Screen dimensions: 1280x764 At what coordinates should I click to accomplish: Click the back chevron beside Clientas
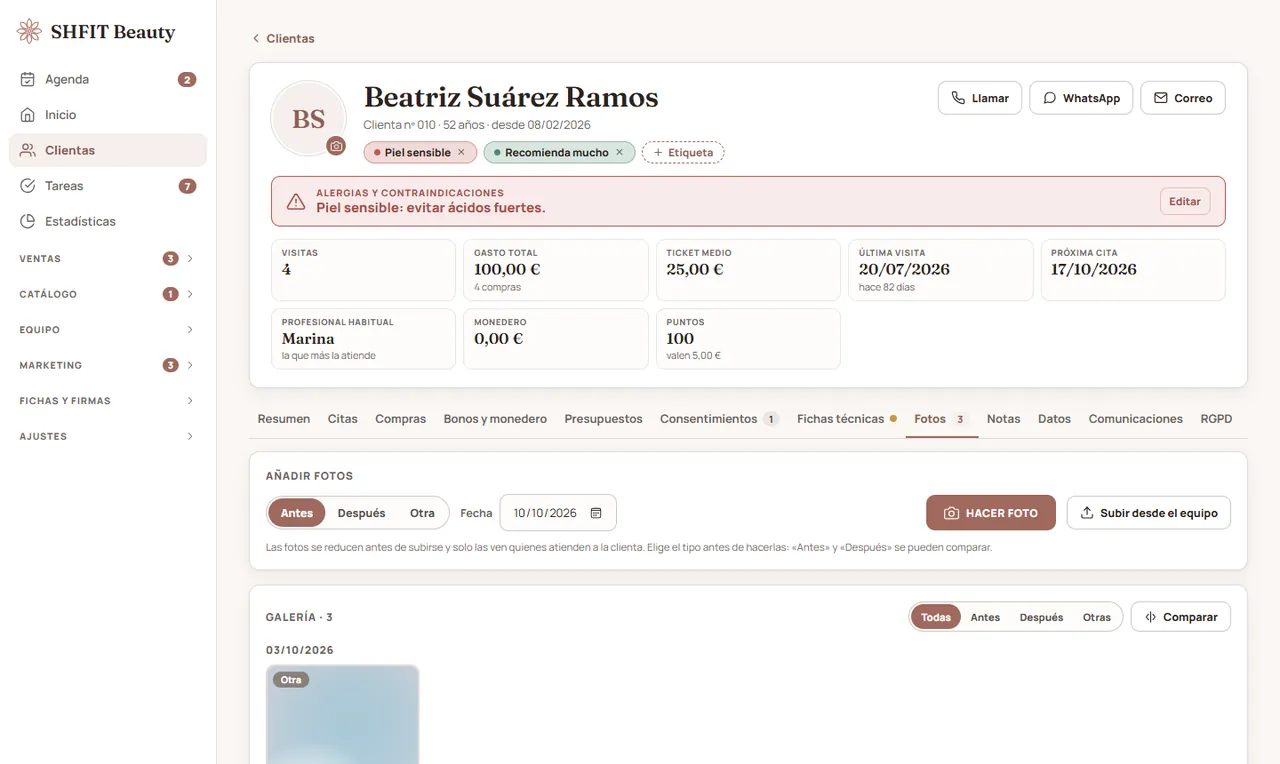[256, 38]
